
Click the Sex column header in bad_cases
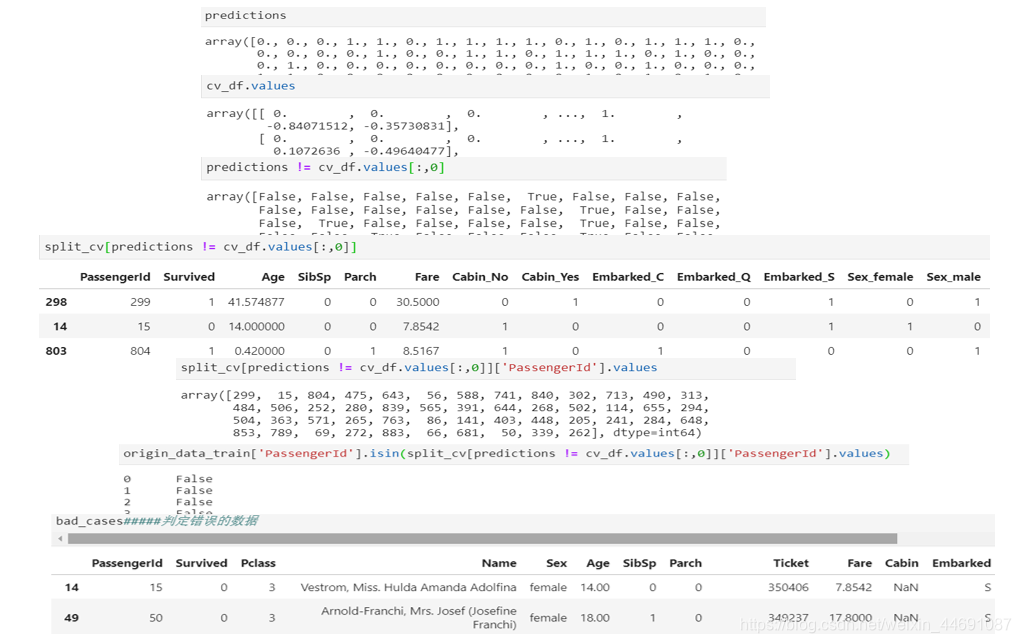point(556,564)
